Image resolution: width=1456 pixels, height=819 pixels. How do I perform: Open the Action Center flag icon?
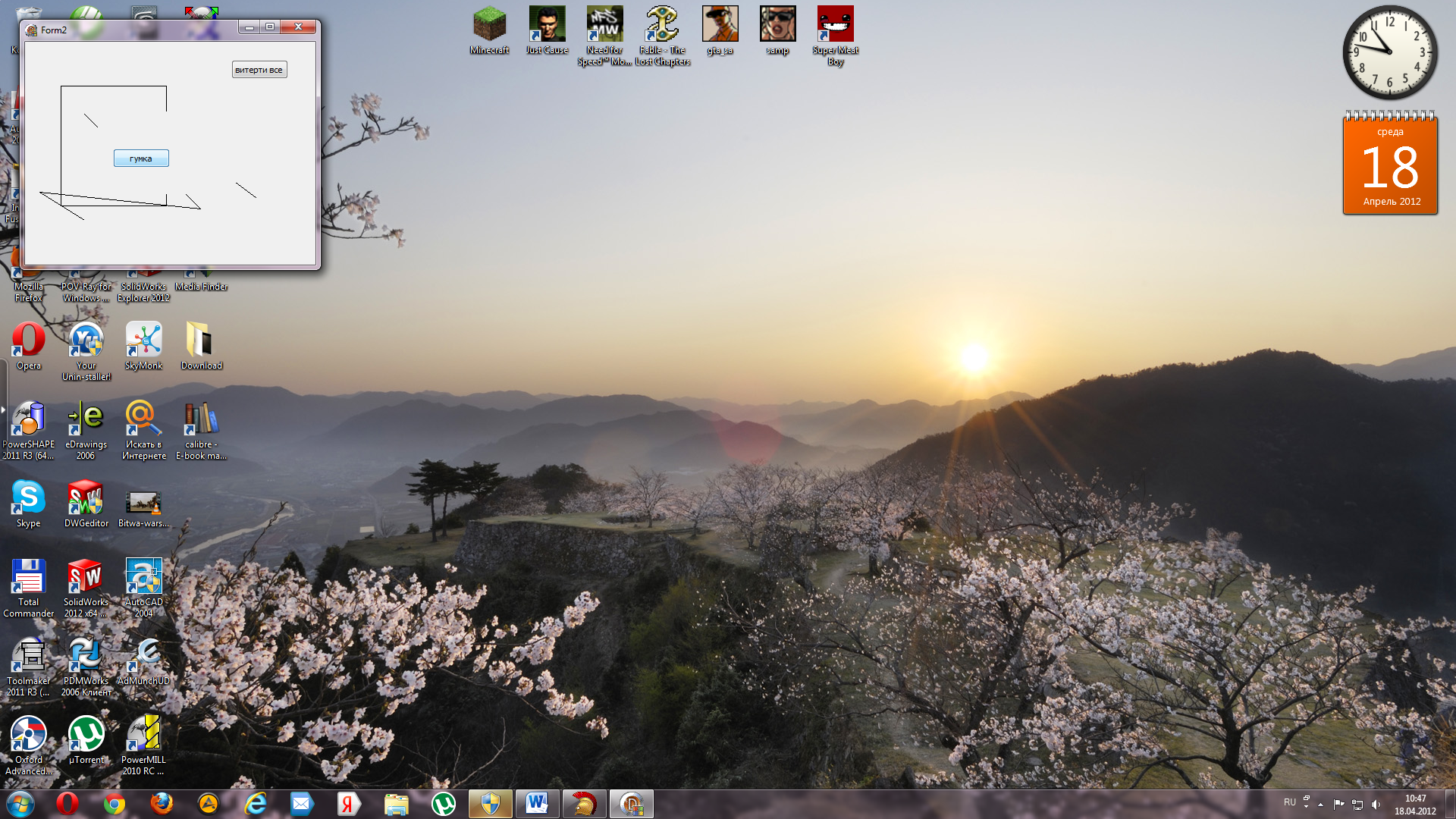(1338, 804)
